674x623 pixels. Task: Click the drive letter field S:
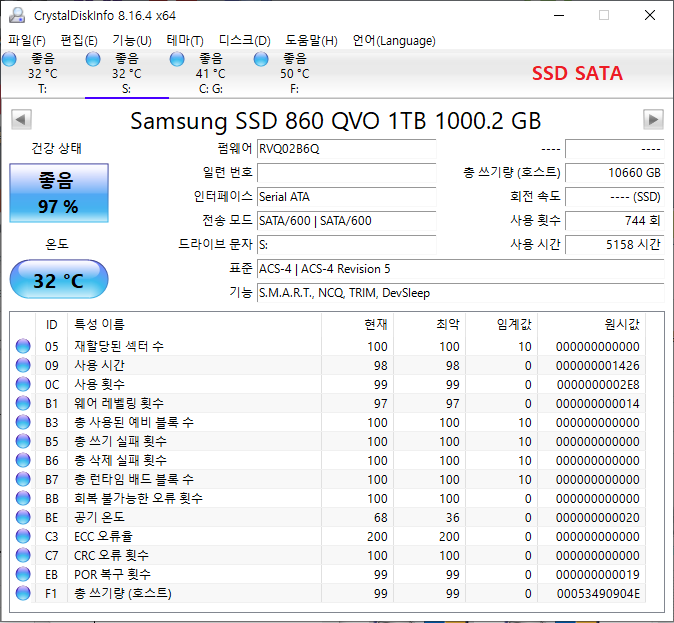pyautogui.click(x=346, y=245)
